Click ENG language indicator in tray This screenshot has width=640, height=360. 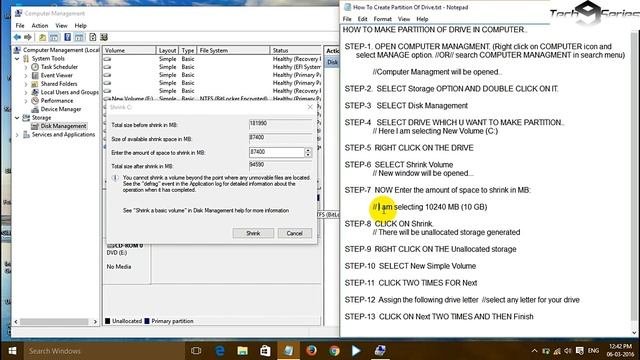(x=593, y=351)
